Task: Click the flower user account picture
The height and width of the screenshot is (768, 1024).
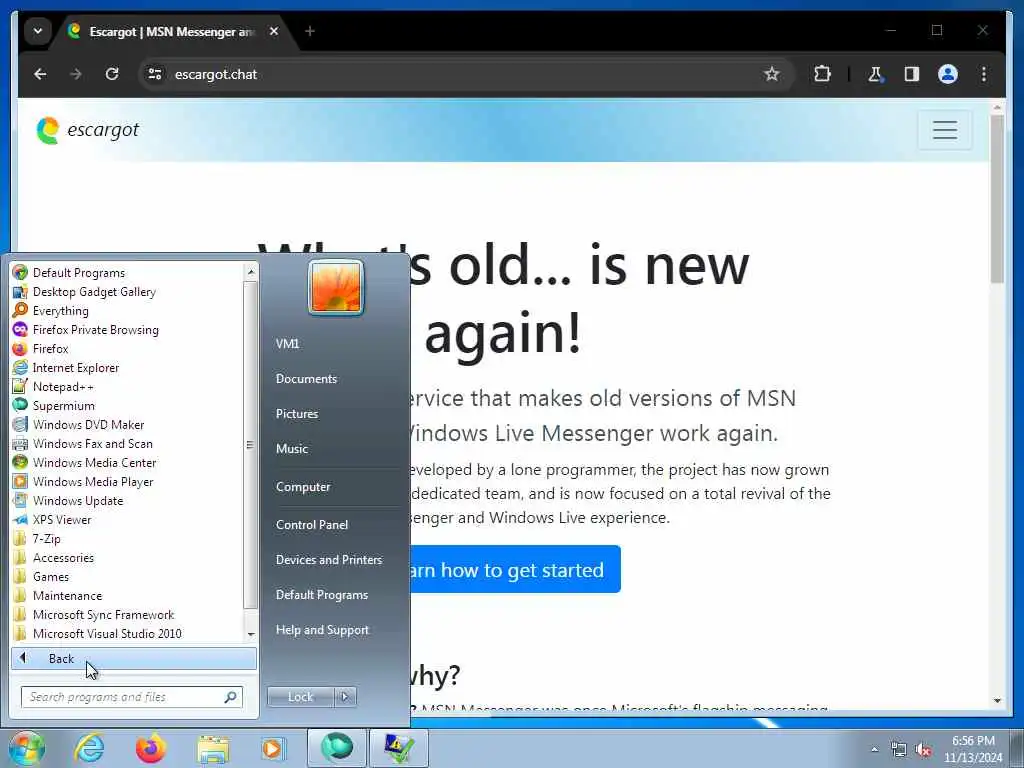Action: 336,287
